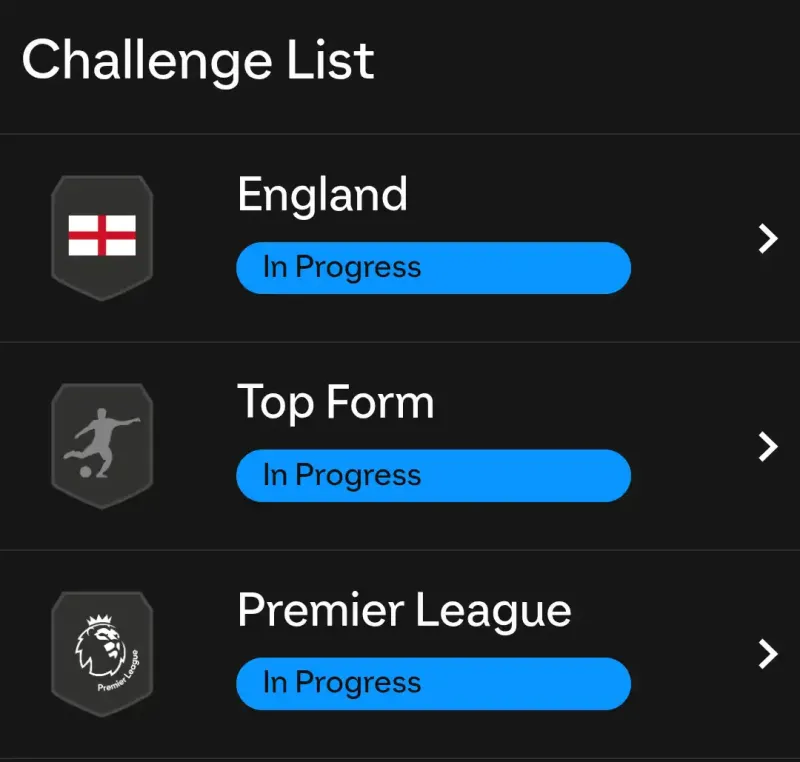Expand the Premier League challenge chevron

[x=766, y=655]
